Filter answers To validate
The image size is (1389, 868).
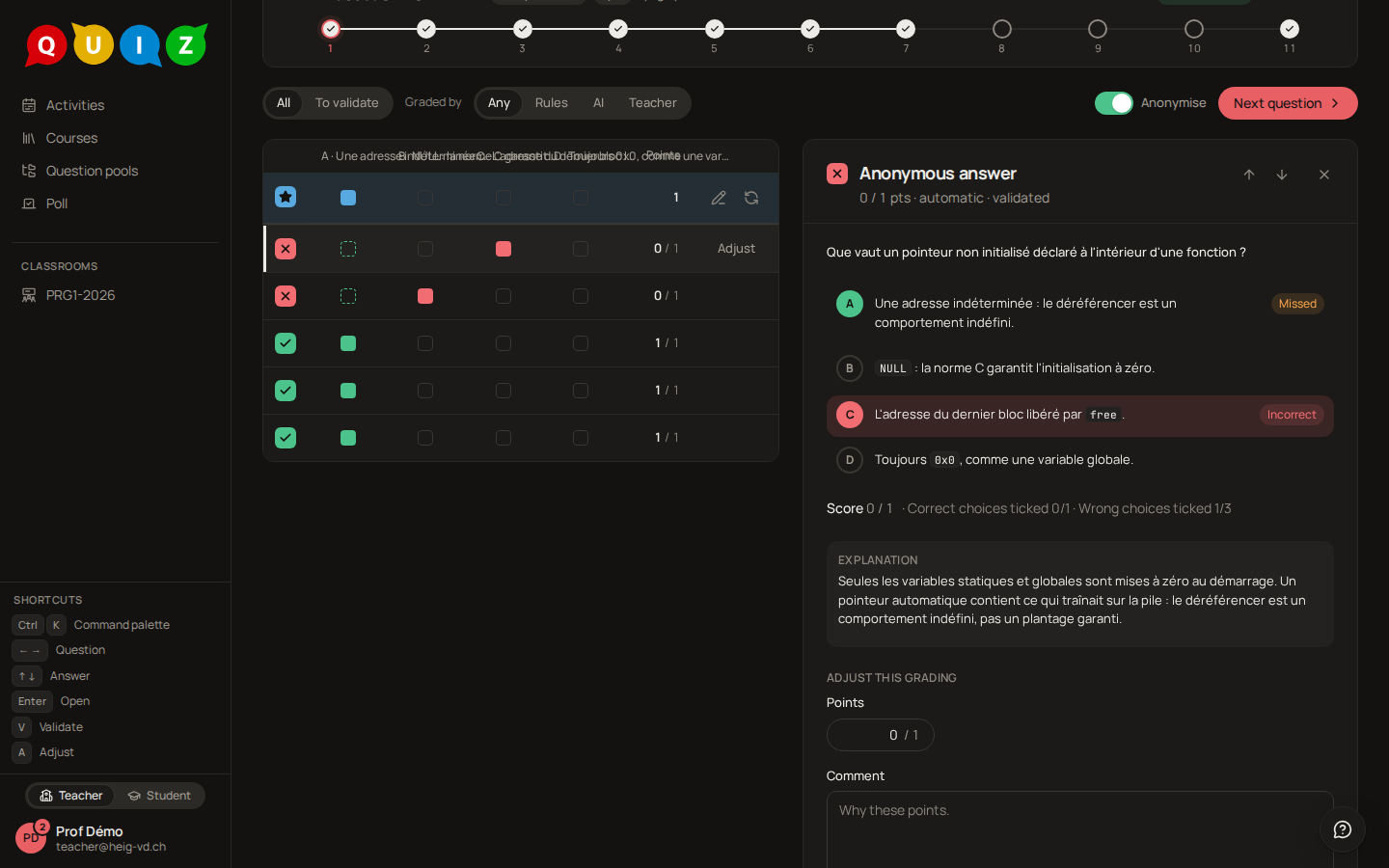[347, 103]
